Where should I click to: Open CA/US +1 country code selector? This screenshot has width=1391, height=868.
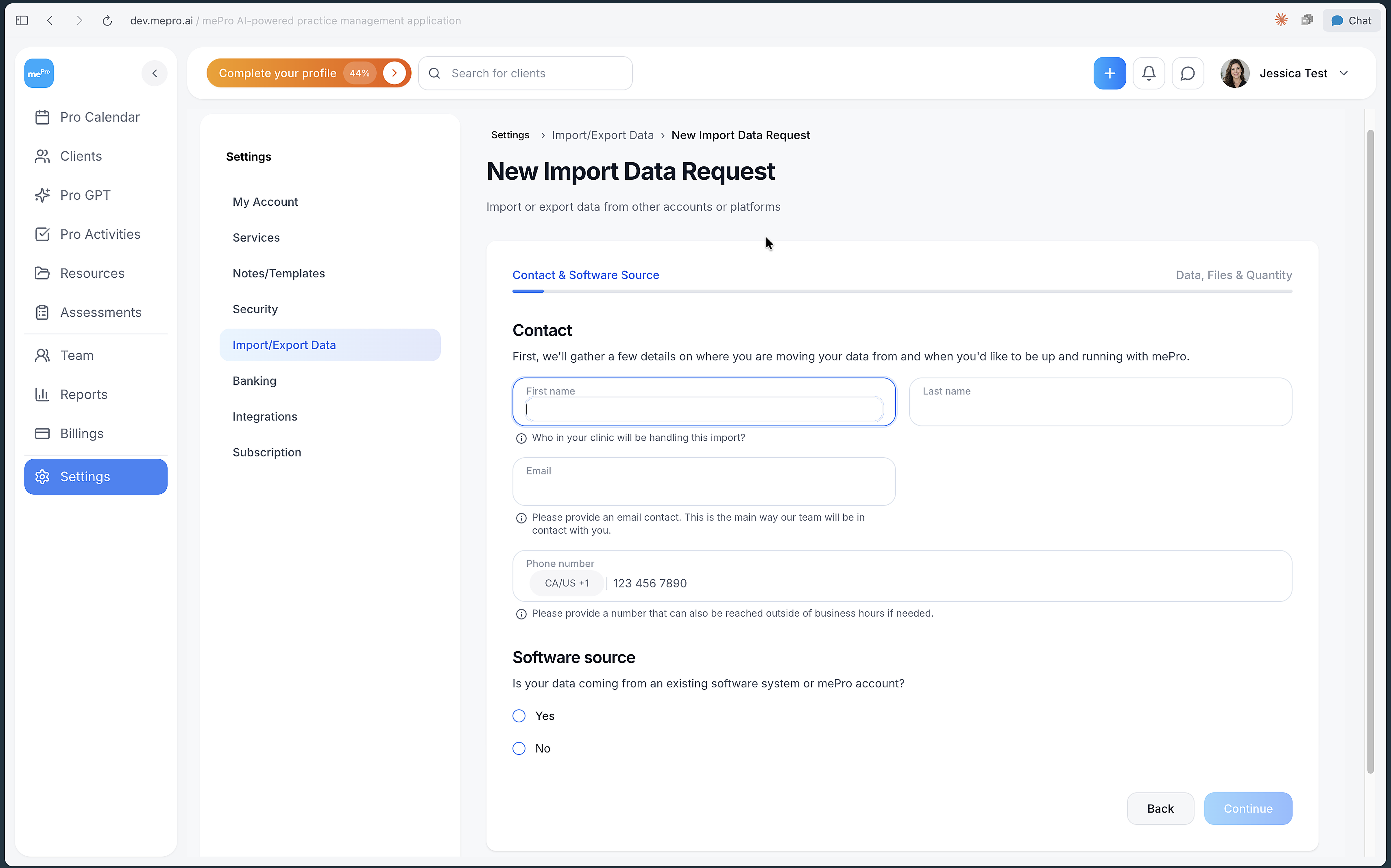pyautogui.click(x=567, y=583)
